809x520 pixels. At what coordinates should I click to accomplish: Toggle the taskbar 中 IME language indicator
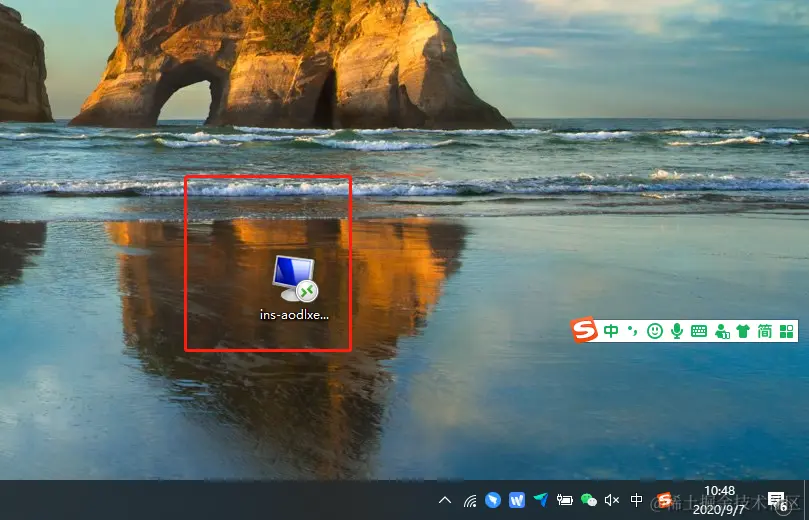pyautogui.click(x=637, y=500)
